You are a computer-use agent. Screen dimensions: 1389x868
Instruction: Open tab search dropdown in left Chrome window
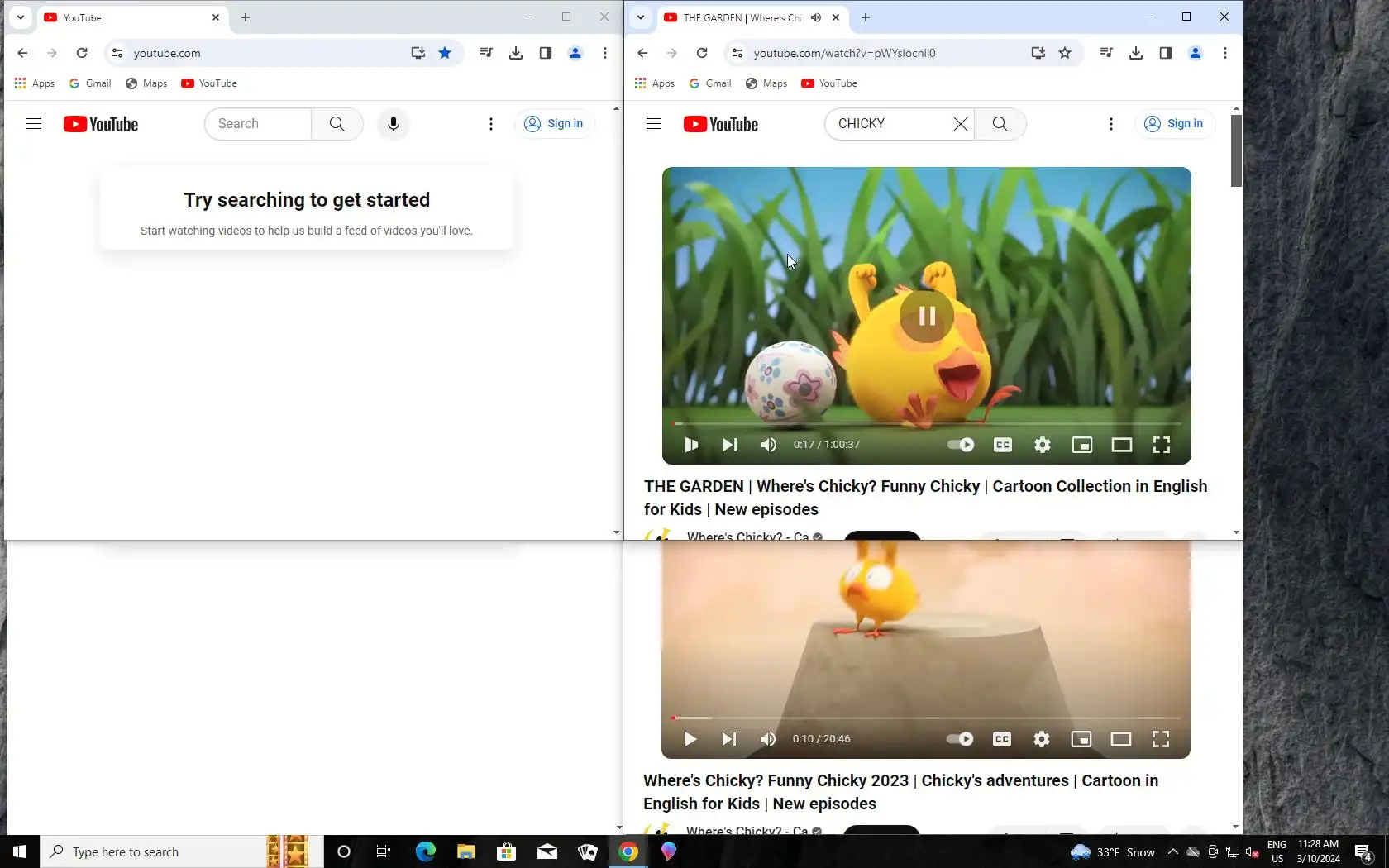tap(21, 17)
